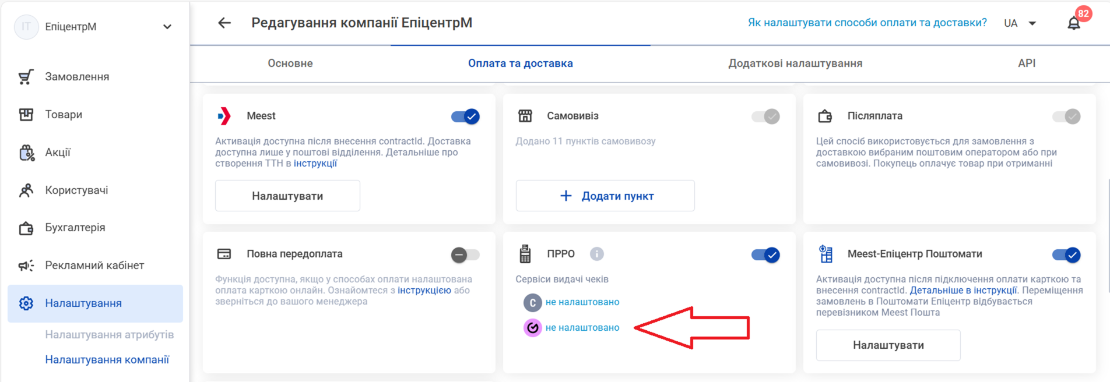
Task: Open Налаштування компанії submenu item
Action: [107, 359]
